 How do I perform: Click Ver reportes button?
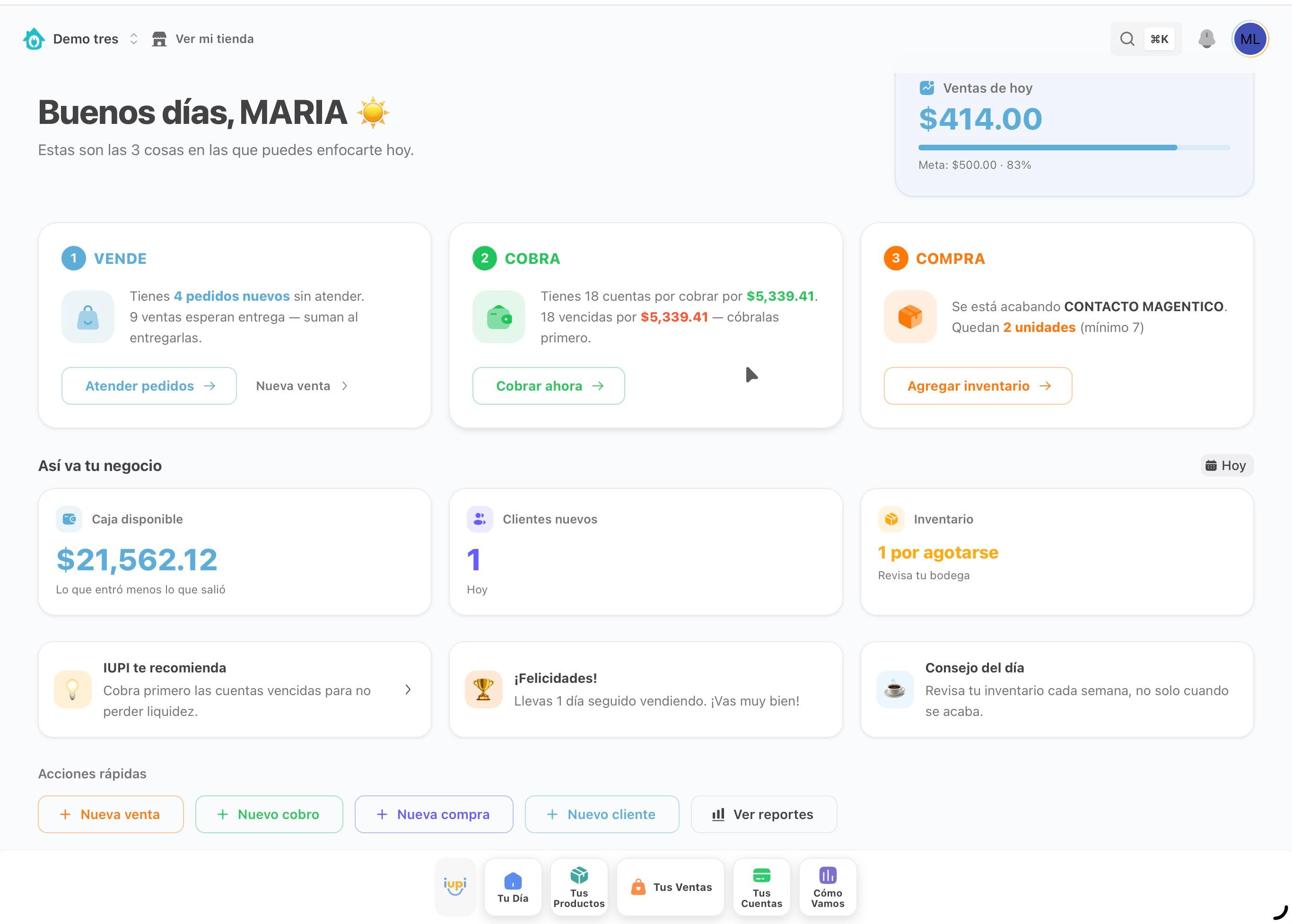pyautogui.click(x=764, y=814)
